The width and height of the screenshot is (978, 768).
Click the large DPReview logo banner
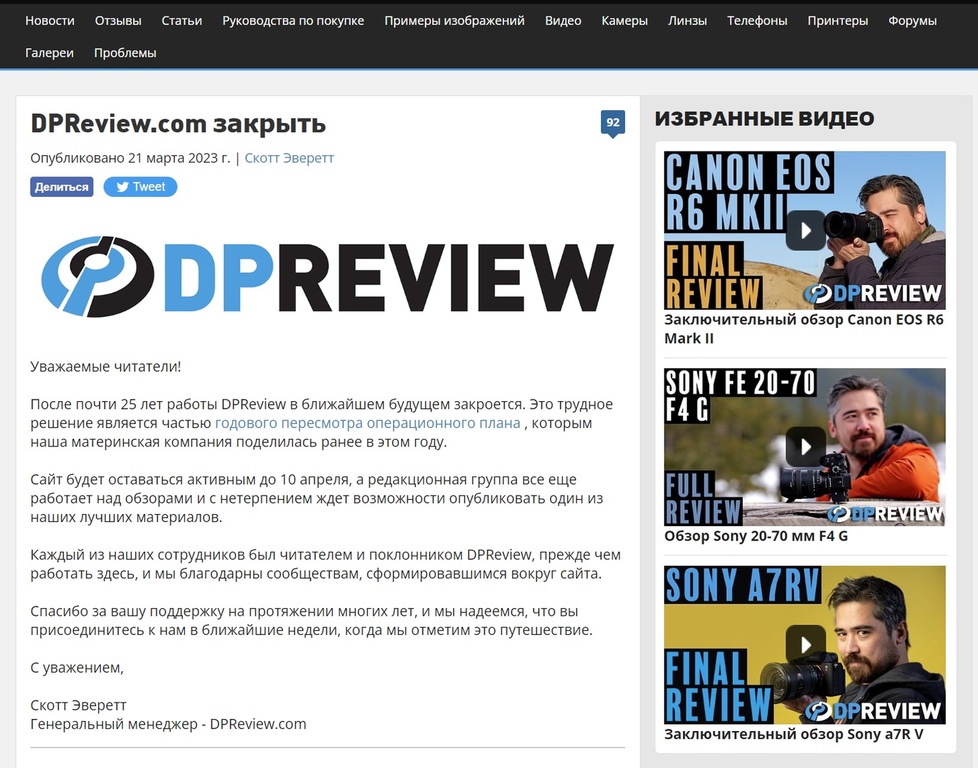click(327, 277)
